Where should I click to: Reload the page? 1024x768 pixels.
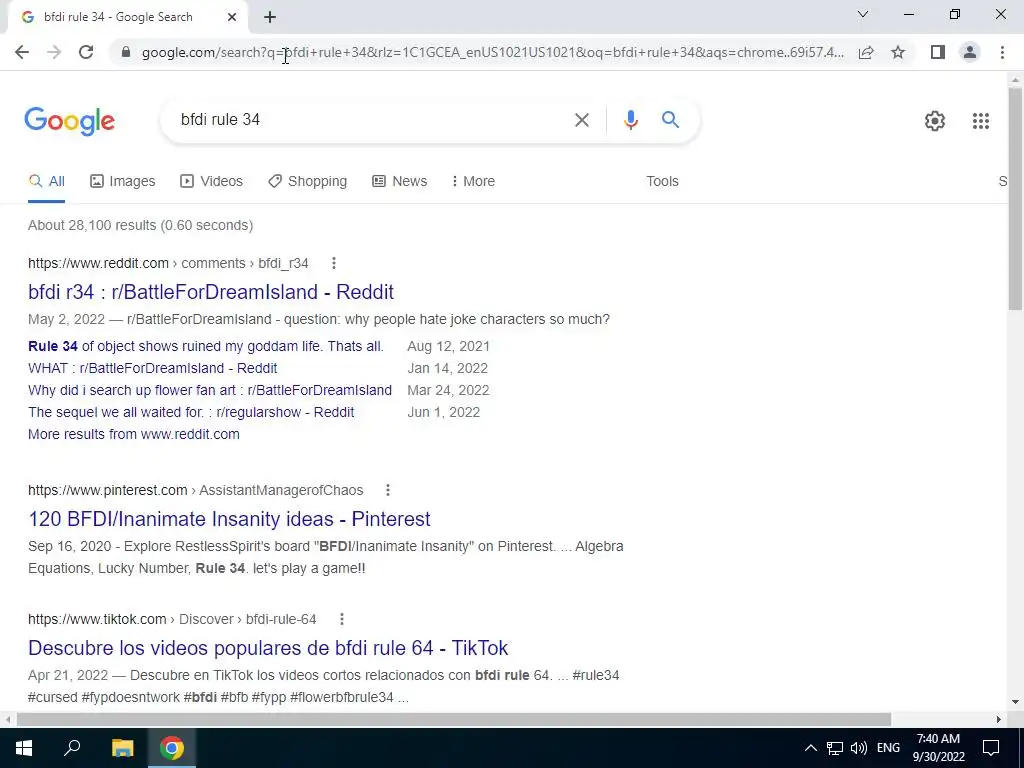pos(86,52)
